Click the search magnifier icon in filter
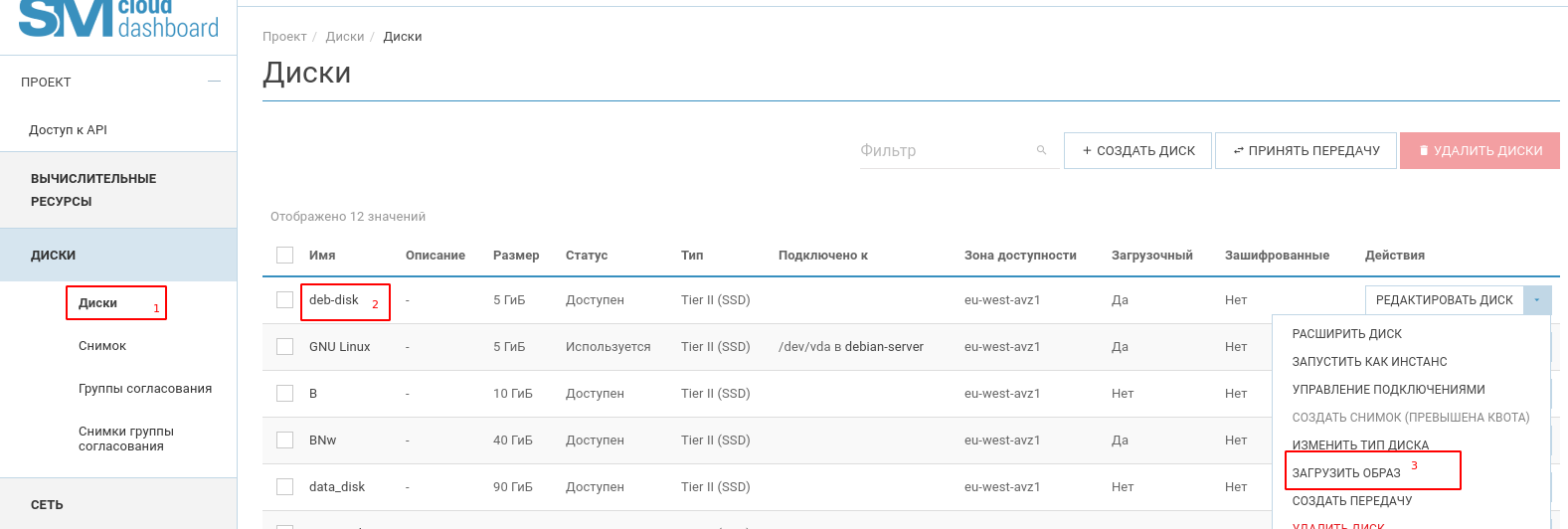The height and width of the screenshot is (529, 1568). point(1041,150)
